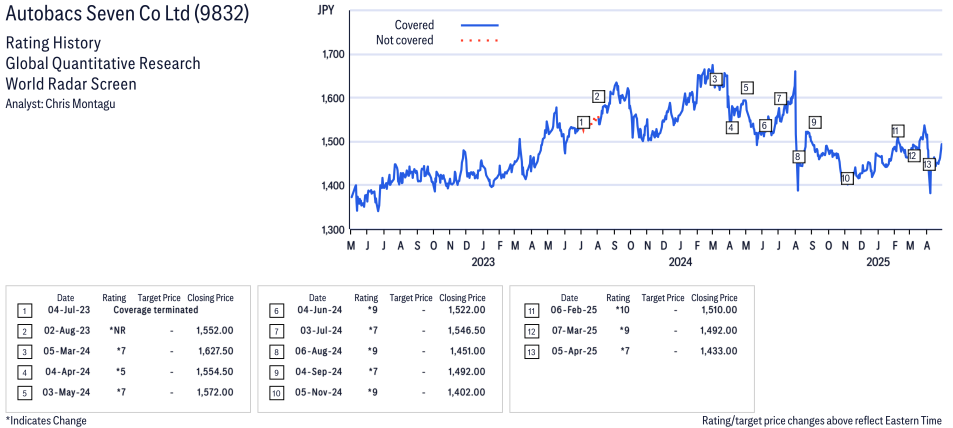Click the Not covered legend label
953x428 pixels.
405,40
